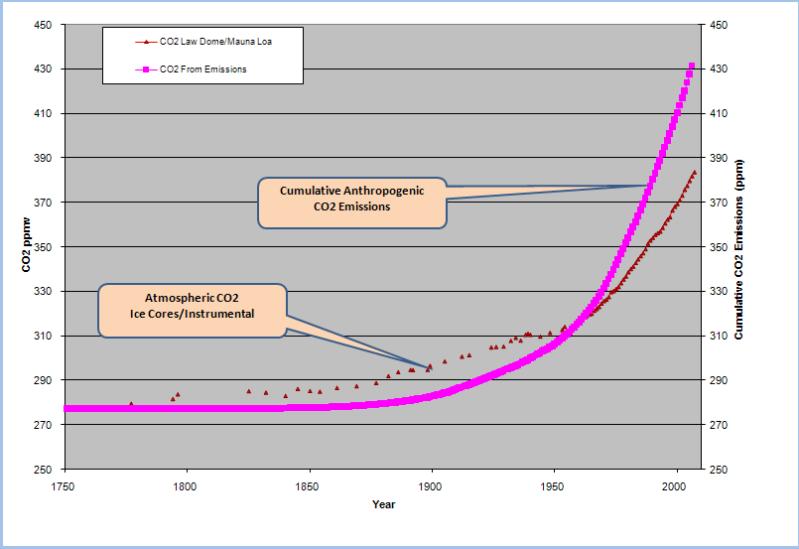Image resolution: width=799 pixels, height=549 pixels.
Task: Click the 1850 label on the x-axis
Action: [308, 487]
